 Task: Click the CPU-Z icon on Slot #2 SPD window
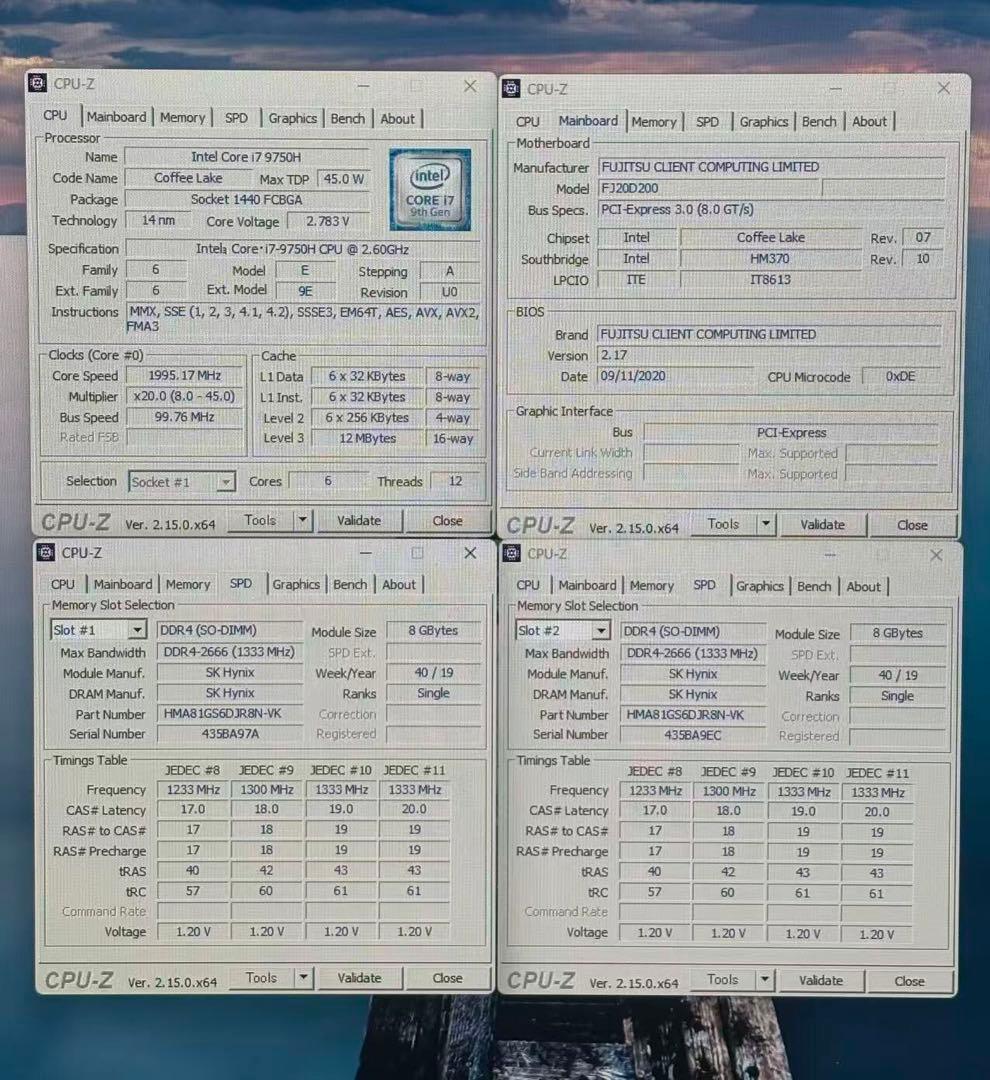click(x=511, y=555)
